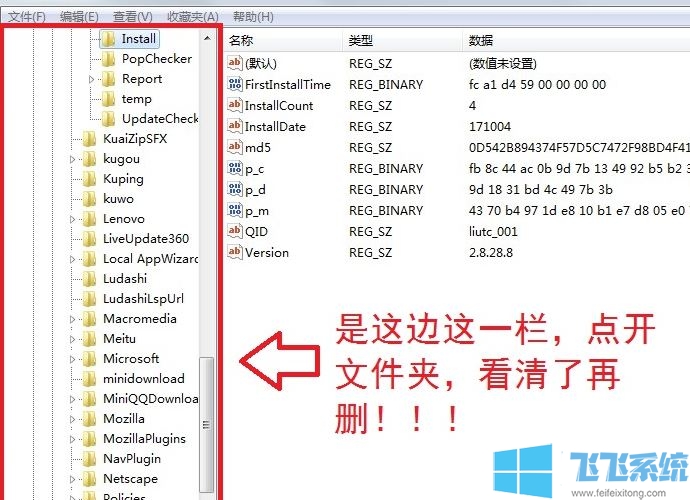The width and height of the screenshot is (690, 500).
Task: Click the kuwo folder icon
Action: click(x=89, y=199)
